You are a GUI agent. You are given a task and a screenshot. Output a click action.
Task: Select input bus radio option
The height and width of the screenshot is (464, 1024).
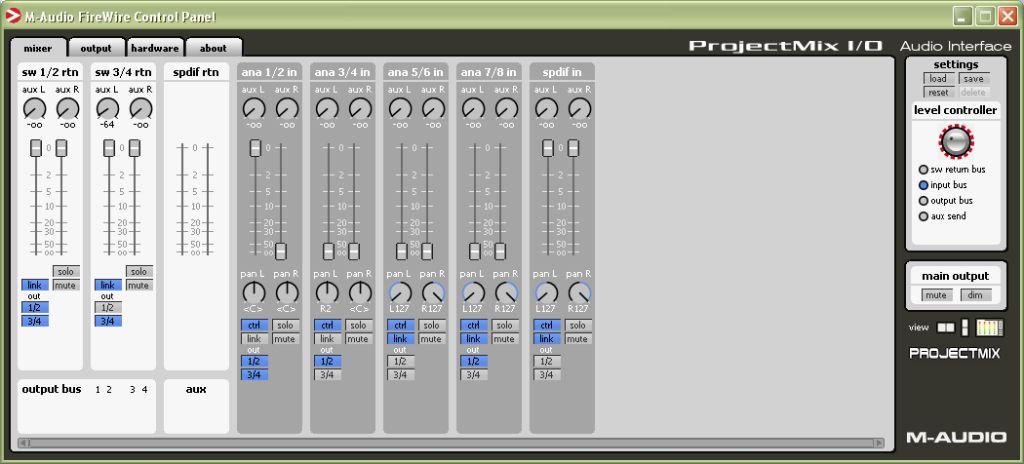click(x=923, y=185)
